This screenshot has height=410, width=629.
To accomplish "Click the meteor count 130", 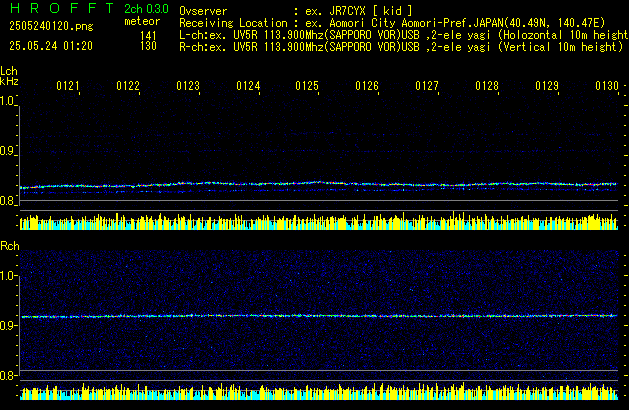I will pyautogui.click(x=148, y=46).
